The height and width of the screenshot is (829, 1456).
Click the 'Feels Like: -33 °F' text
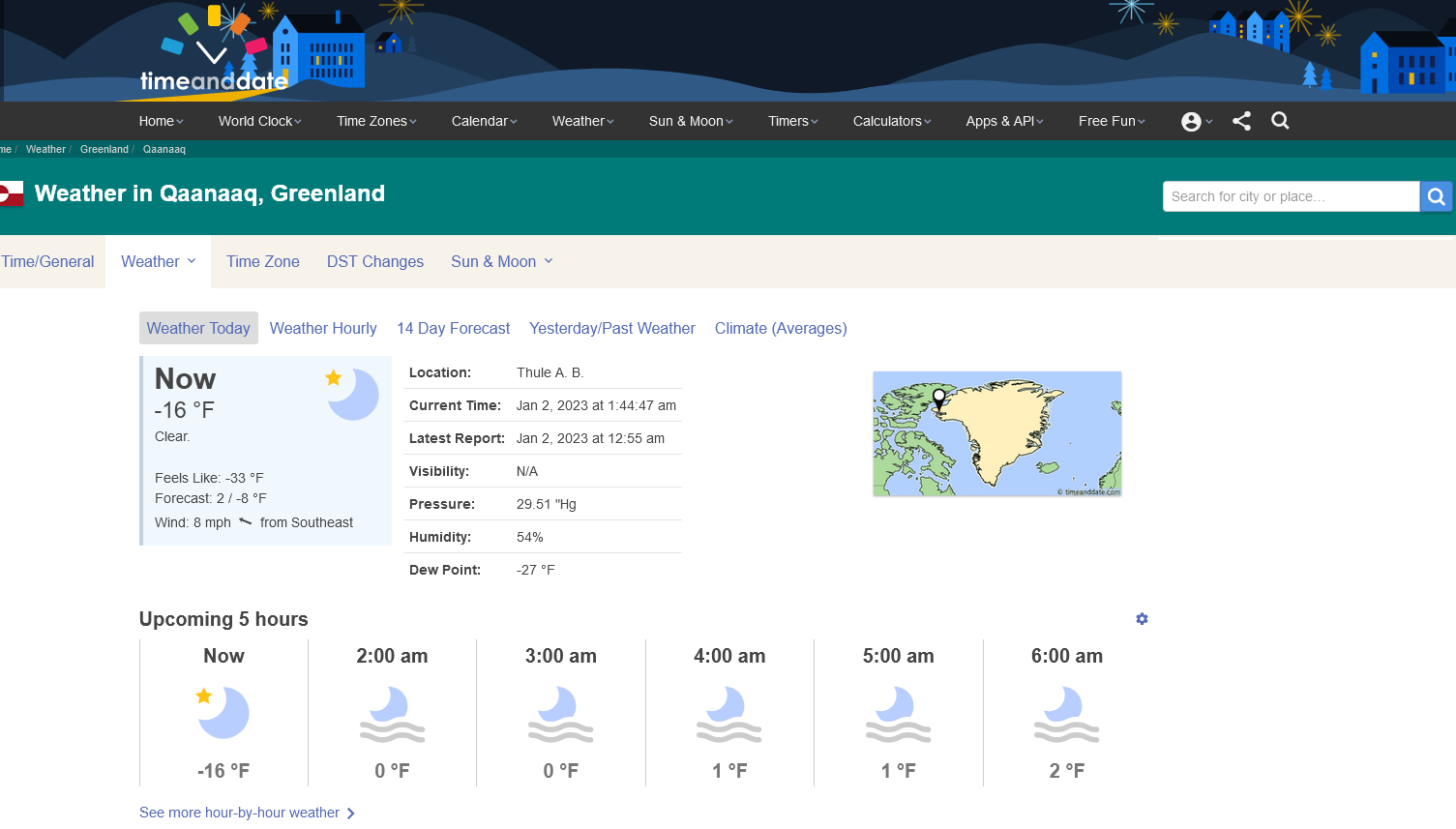coord(209,478)
